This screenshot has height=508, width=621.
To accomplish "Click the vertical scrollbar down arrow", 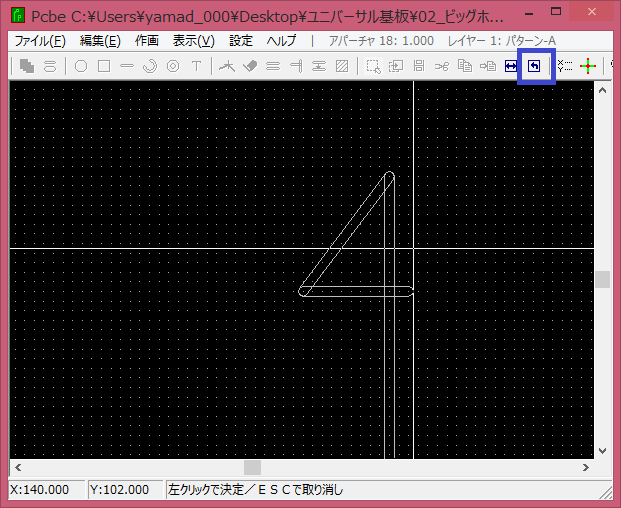I will tap(602, 450).
